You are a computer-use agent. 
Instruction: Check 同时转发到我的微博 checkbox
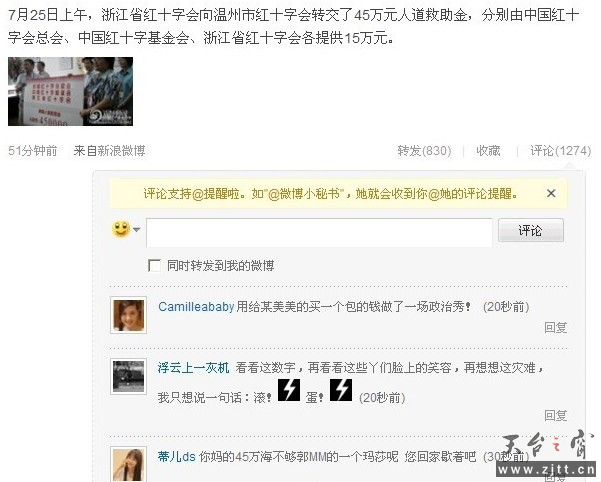pyautogui.click(x=154, y=265)
